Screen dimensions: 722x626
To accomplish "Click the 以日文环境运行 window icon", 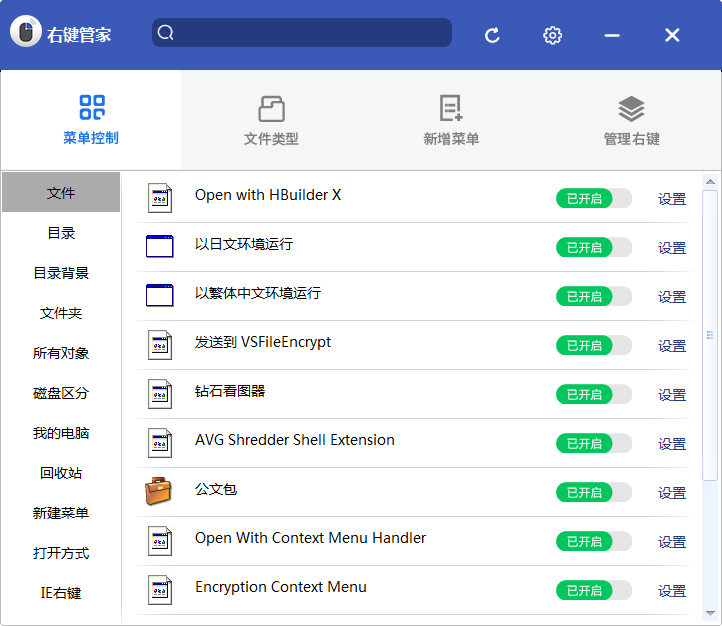I will coord(160,246).
